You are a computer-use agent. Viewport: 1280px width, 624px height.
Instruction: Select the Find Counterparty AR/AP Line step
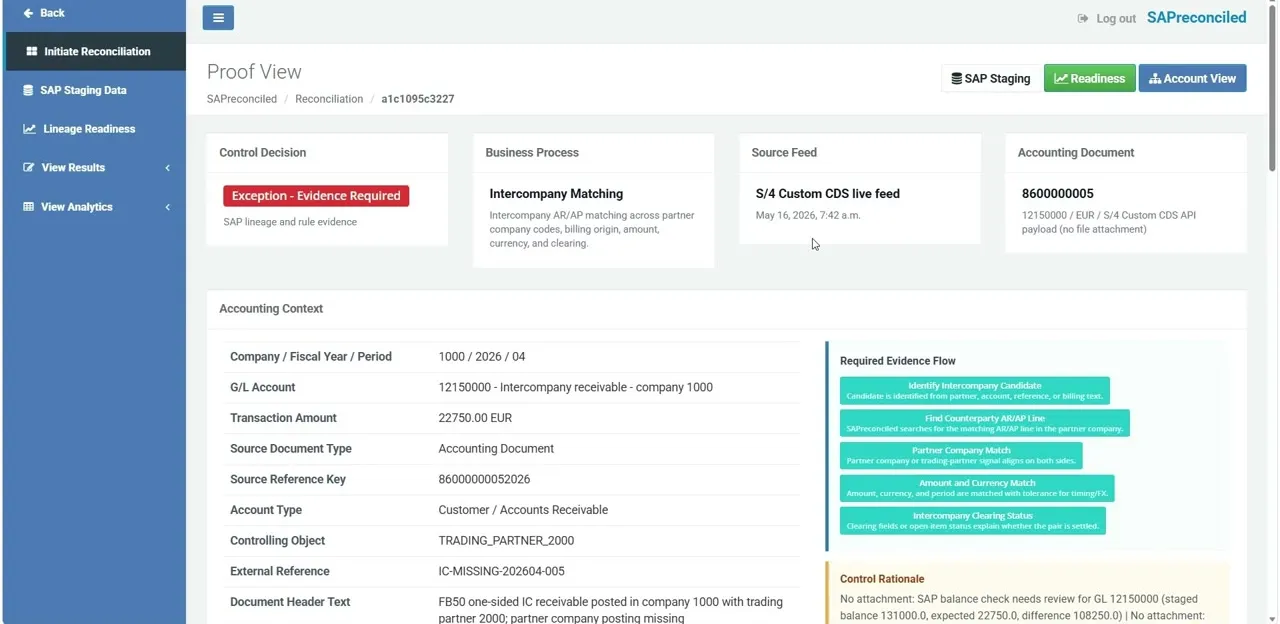[x=985, y=423]
